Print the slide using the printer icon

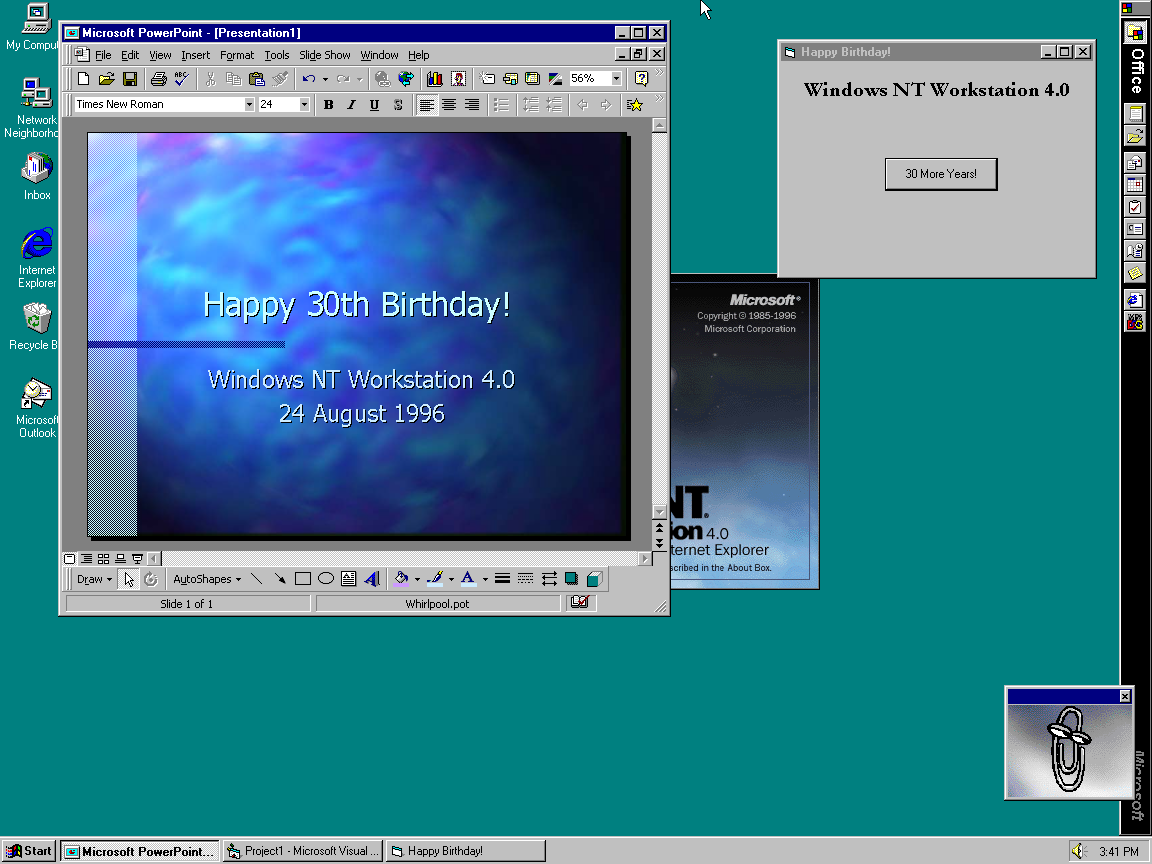click(x=158, y=79)
